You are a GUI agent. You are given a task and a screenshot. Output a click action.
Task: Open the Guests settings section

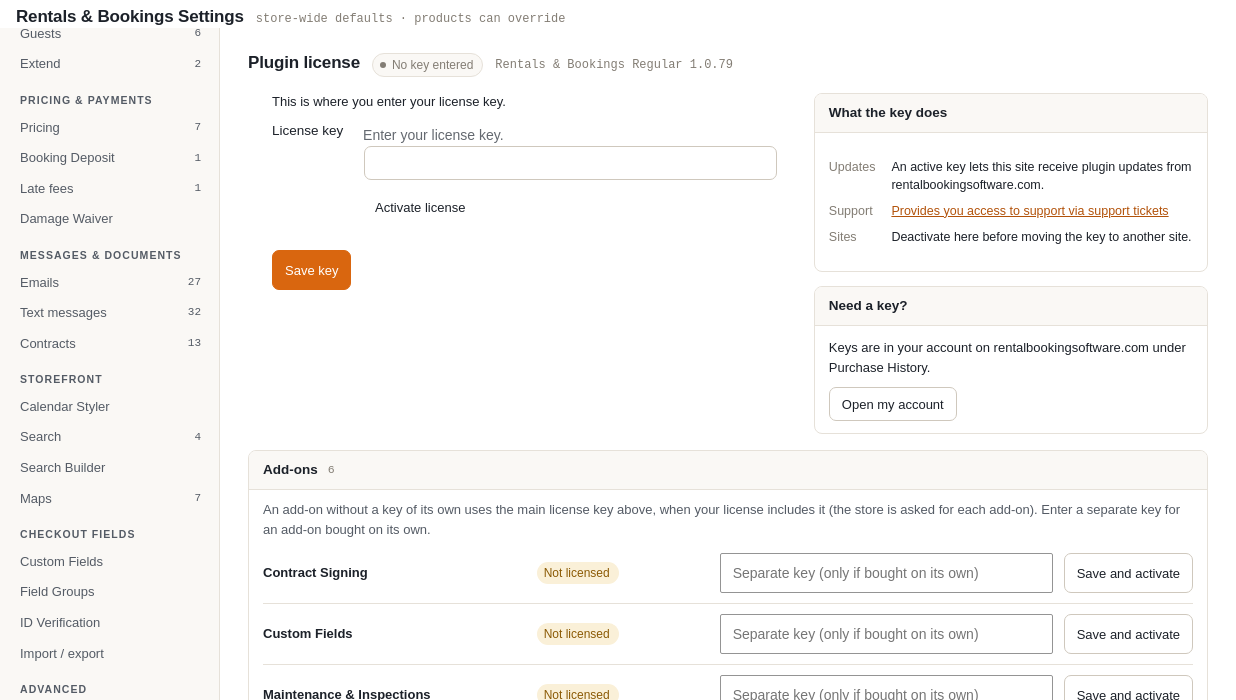point(110,34)
